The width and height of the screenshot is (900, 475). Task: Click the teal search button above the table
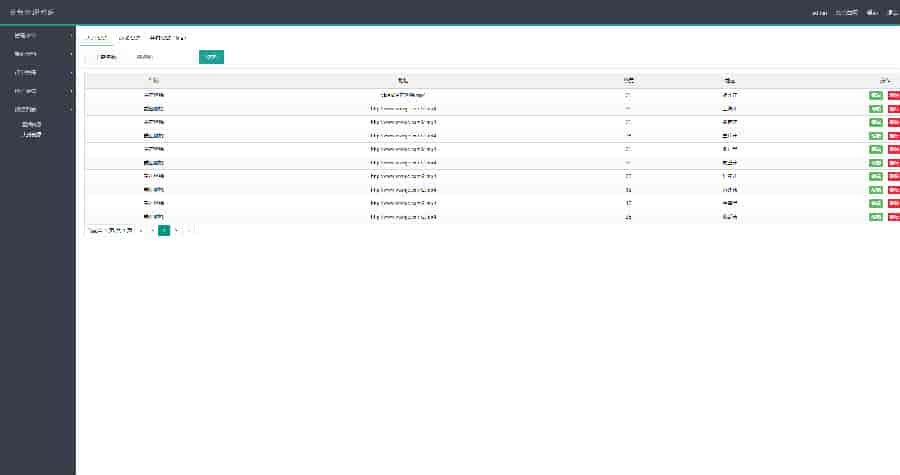pos(211,57)
